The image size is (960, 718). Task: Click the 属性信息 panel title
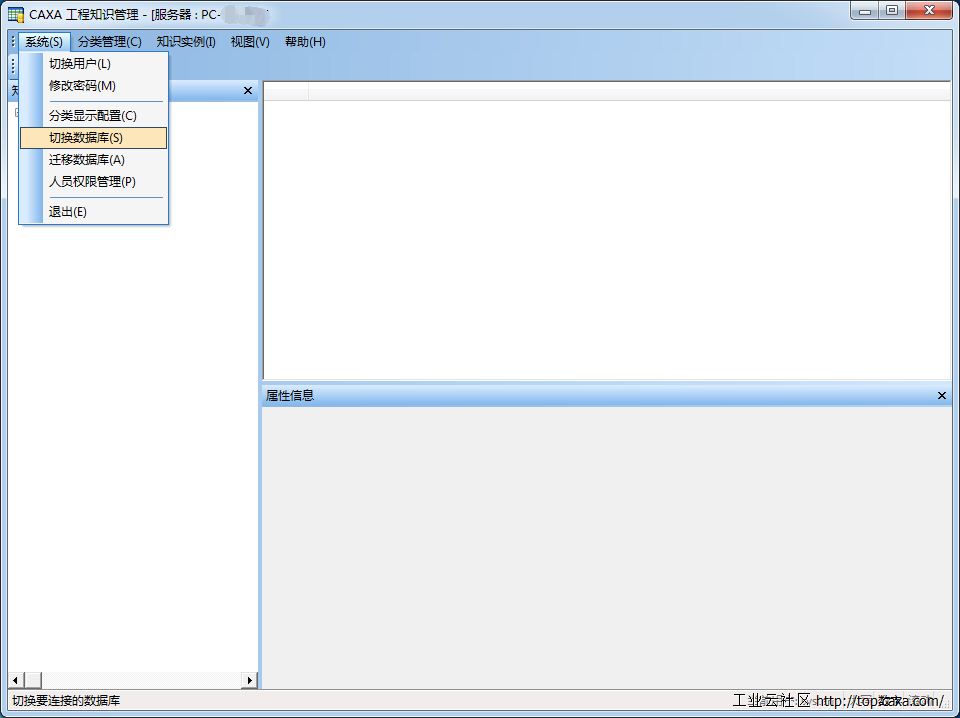[290, 395]
